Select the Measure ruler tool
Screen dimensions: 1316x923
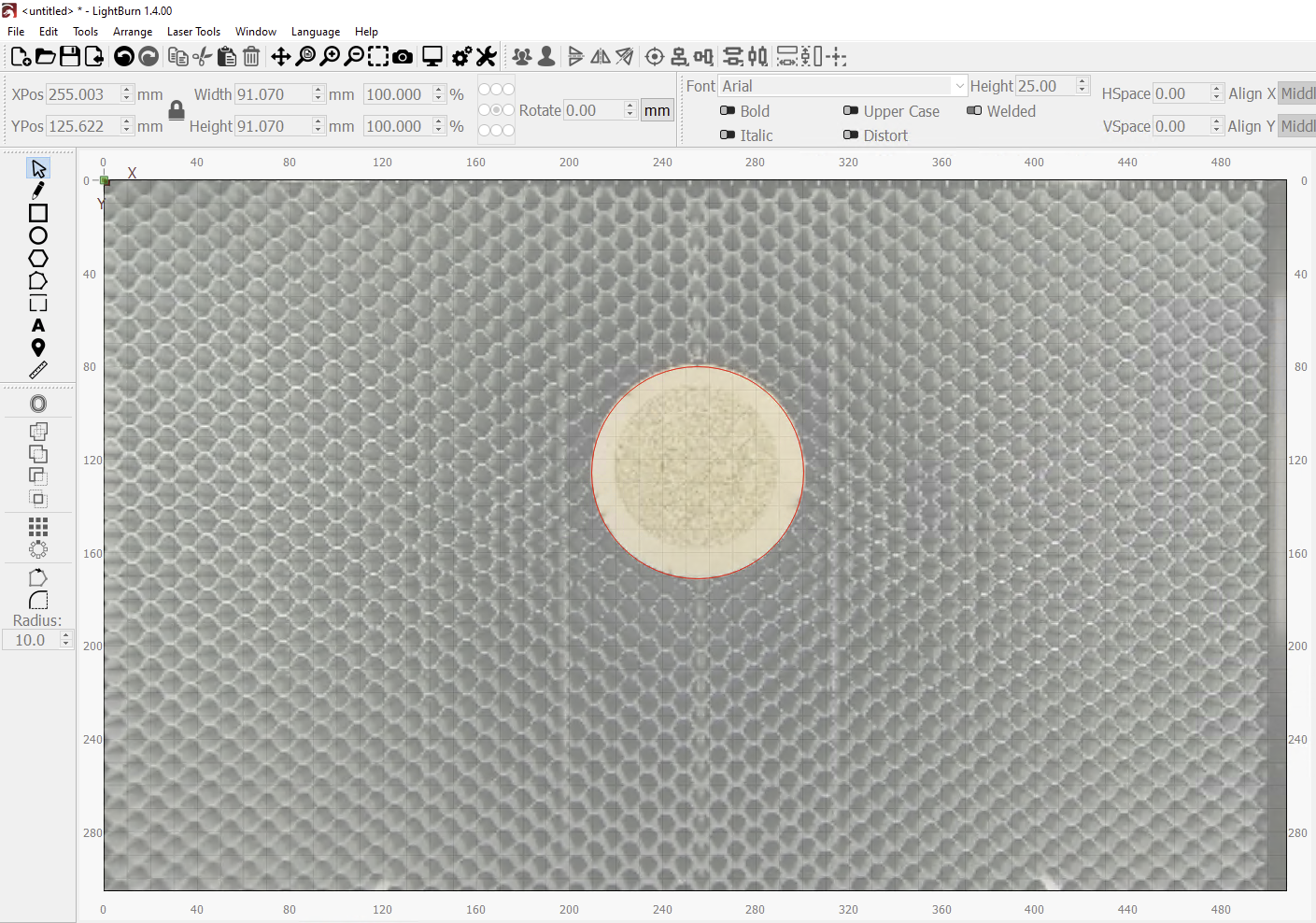coord(38,371)
